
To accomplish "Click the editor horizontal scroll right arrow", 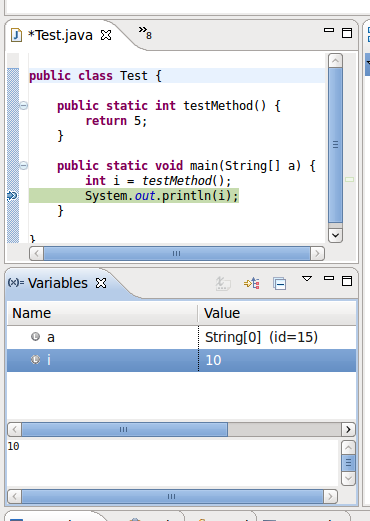I will pyautogui.click(x=317, y=254).
